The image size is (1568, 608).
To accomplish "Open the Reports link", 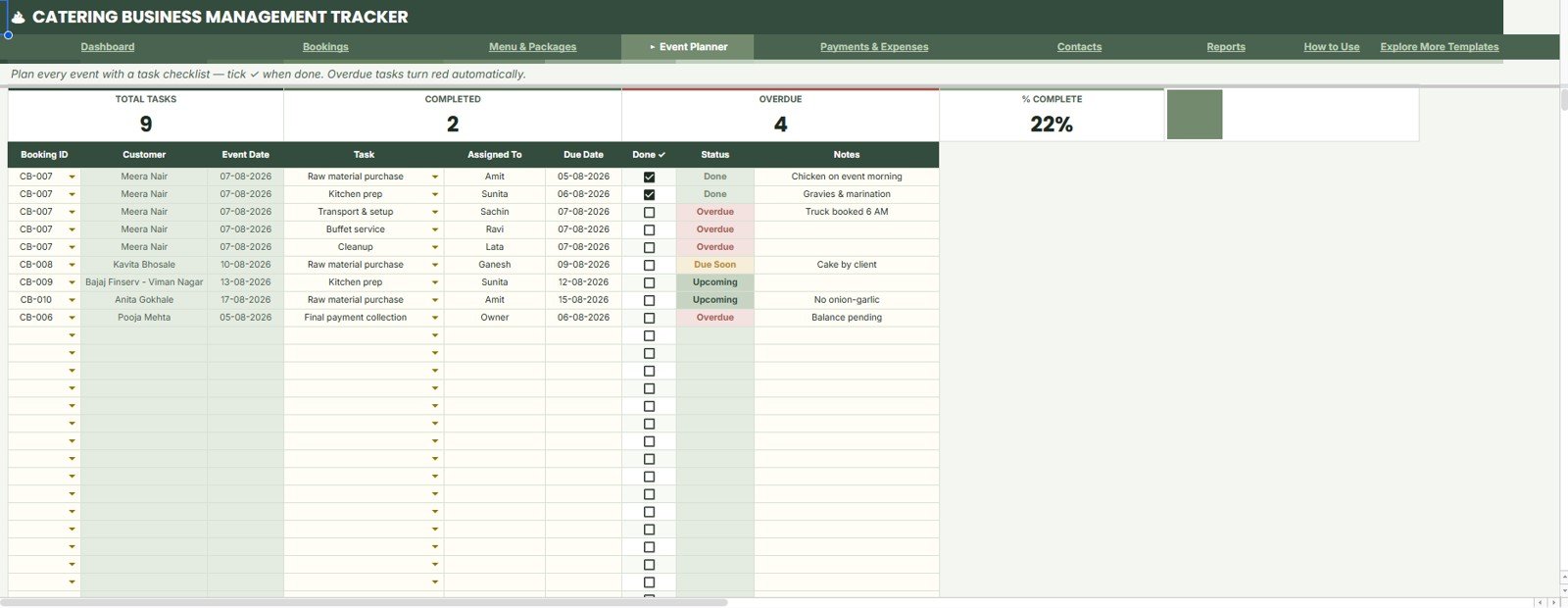I will pos(1226,47).
